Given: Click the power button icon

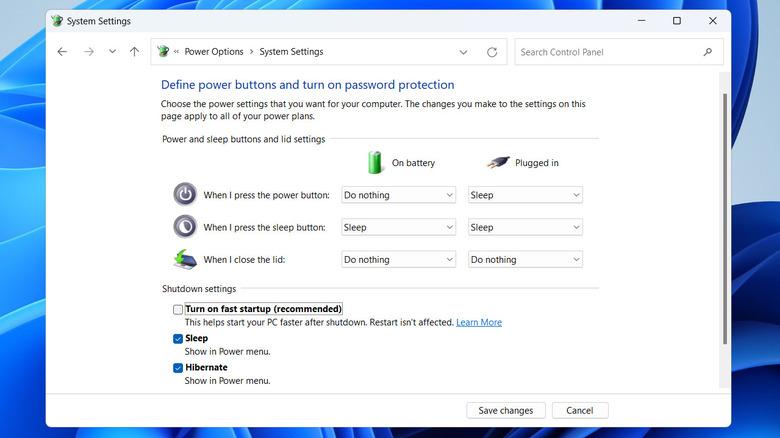Looking at the screenshot, I should coord(185,195).
